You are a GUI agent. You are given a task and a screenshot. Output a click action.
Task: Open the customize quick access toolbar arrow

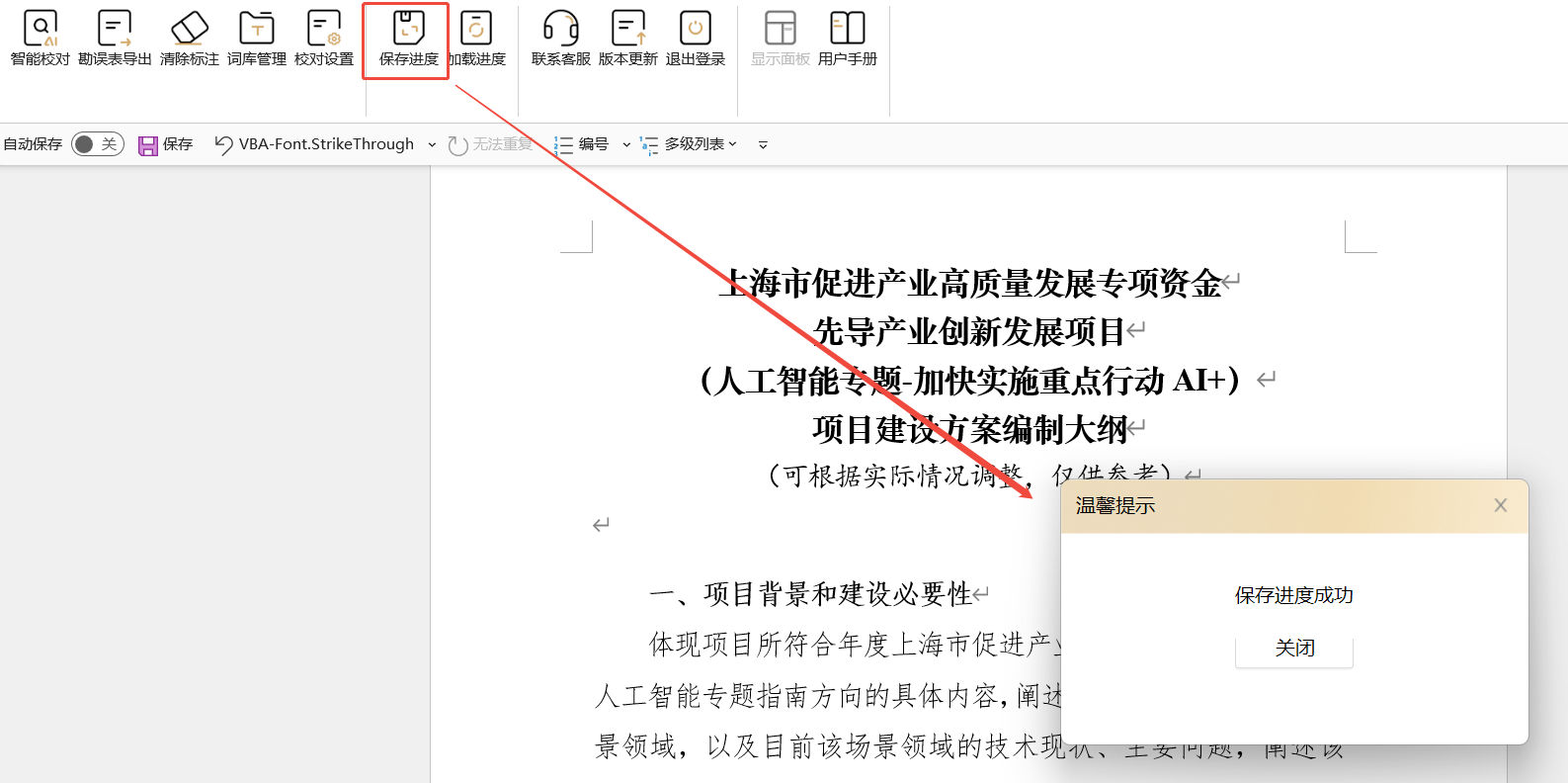(x=763, y=145)
